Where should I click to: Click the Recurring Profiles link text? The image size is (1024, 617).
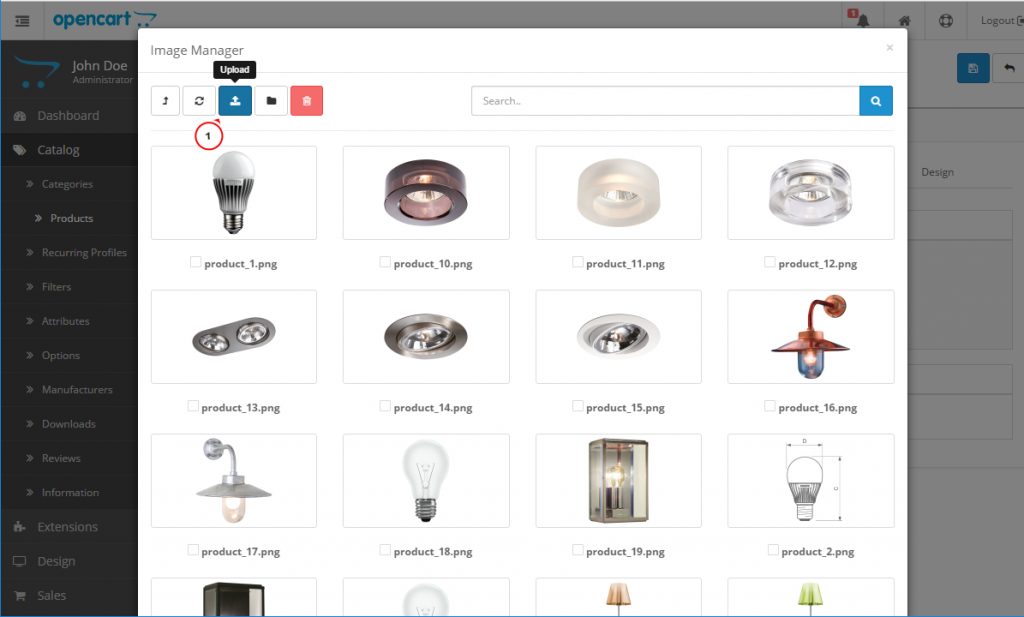pyautogui.click(x=84, y=253)
